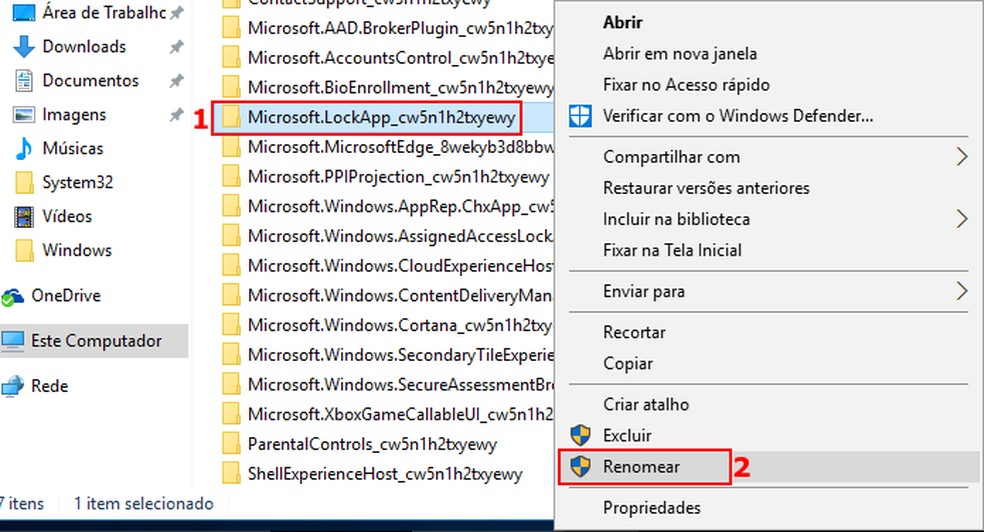This screenshot has width=984, height=532.
Task: Choose Fixar no Acesso rápido
Action: pyautogui.click(x=686, y=85)
